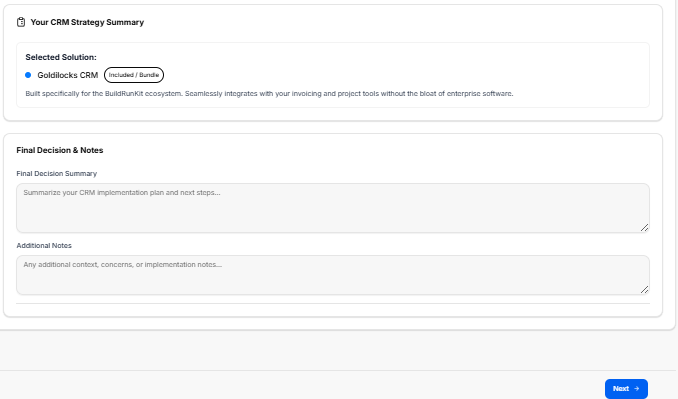The width and height of the screenshot is (678, 399).
Task: Click the 'Final Decision Summary' field label
Action: 57,173
